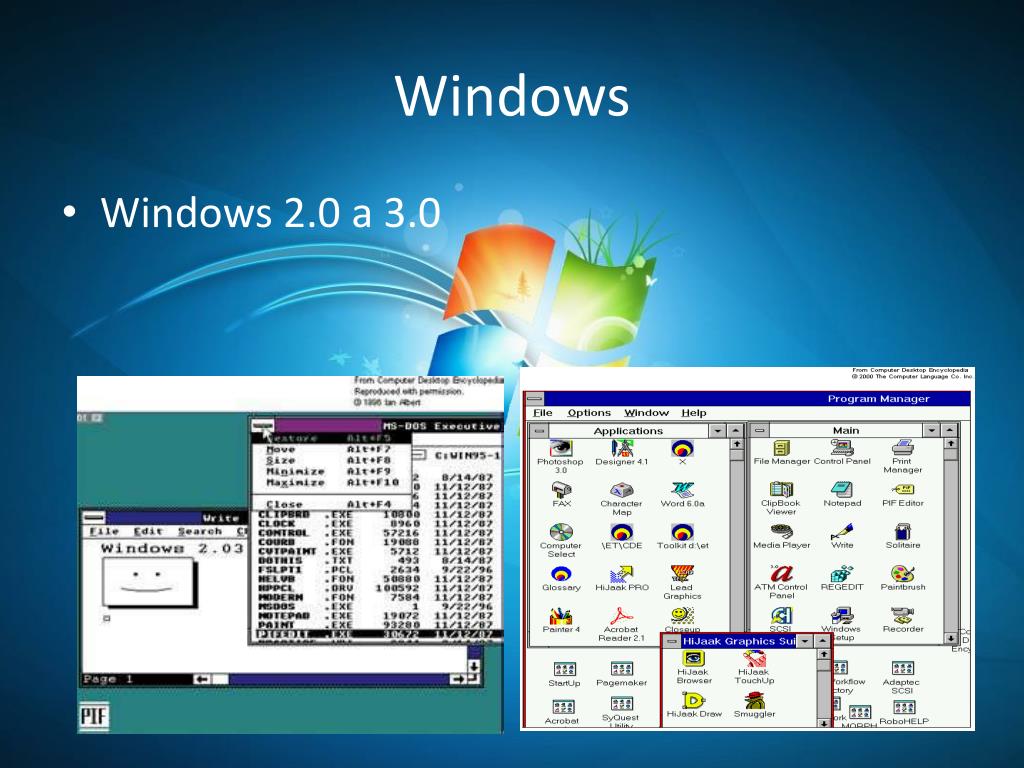Image resolution: width=1024 pixels, height=768 pixels.
Task: Open Help menu in Program Manager
Action: (x=694, y=413)
